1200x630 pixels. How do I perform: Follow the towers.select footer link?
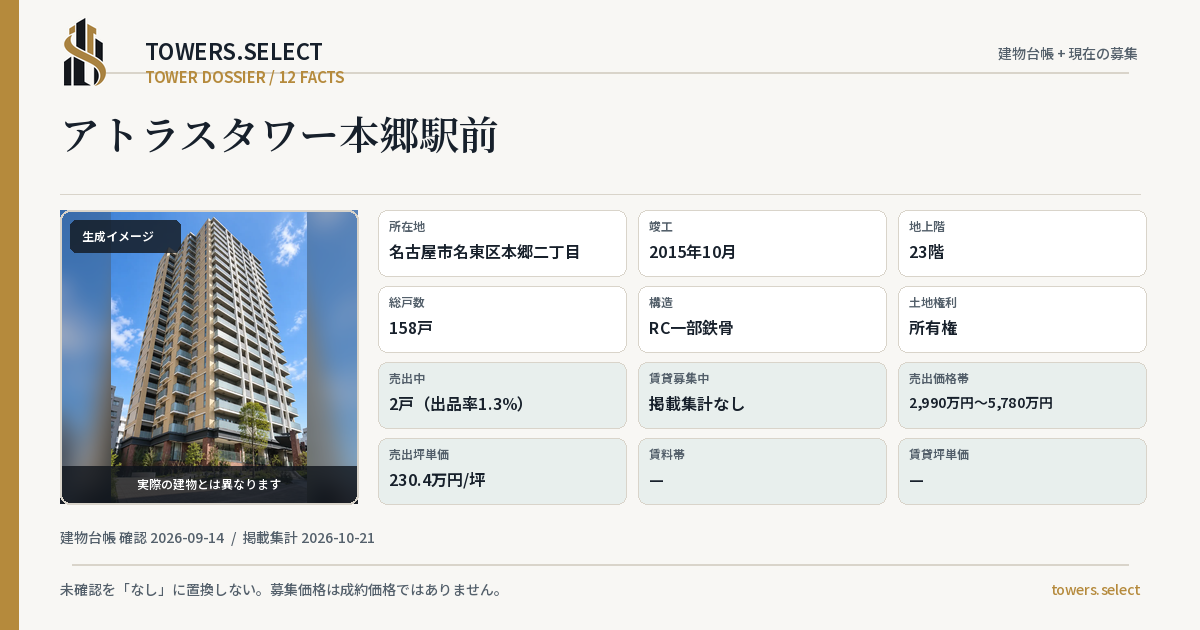tap(1095, 589)
